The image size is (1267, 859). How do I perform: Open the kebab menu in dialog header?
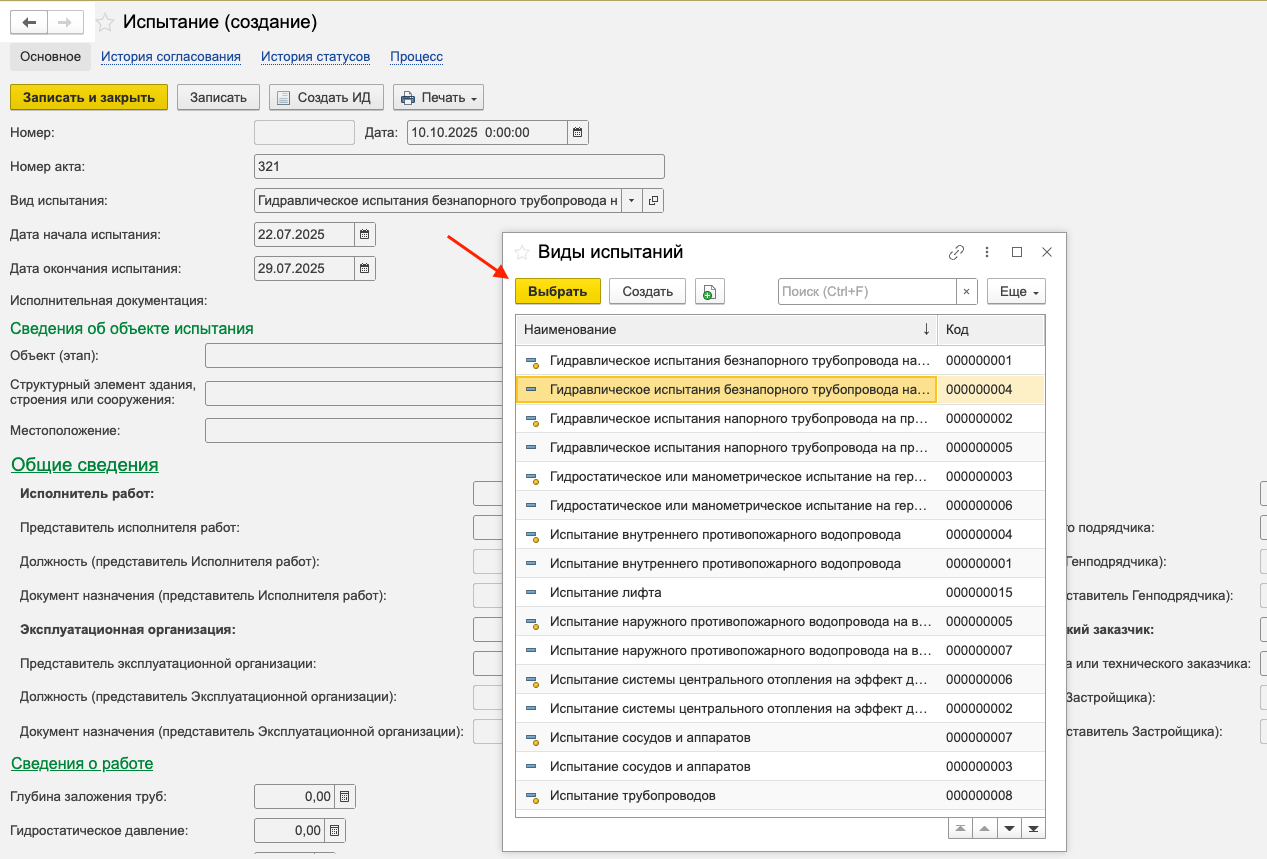click(x=987, y=252)
